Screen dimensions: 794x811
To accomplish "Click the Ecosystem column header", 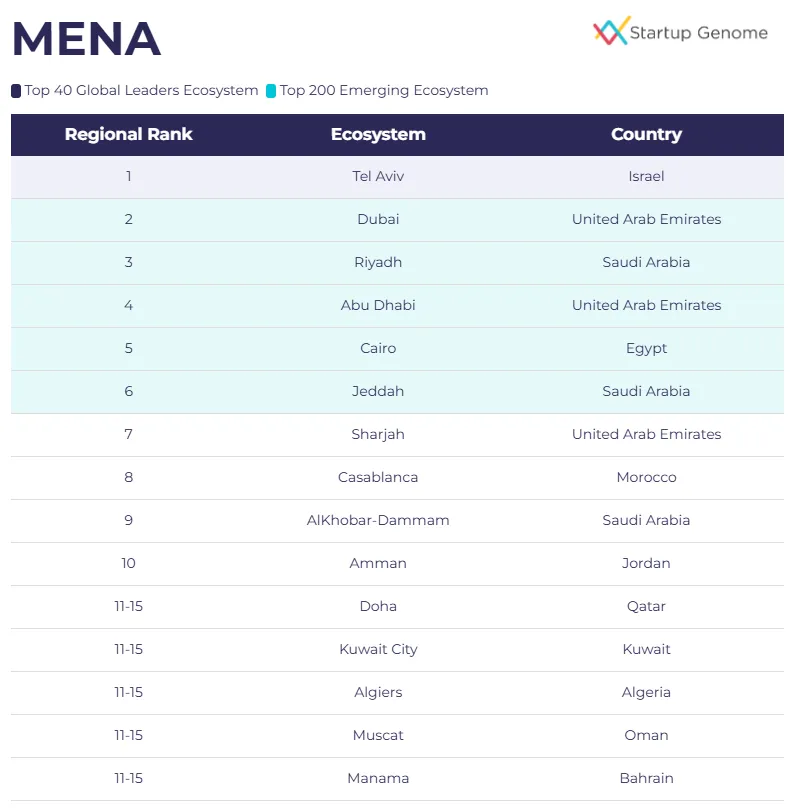I will coord(378,134).
